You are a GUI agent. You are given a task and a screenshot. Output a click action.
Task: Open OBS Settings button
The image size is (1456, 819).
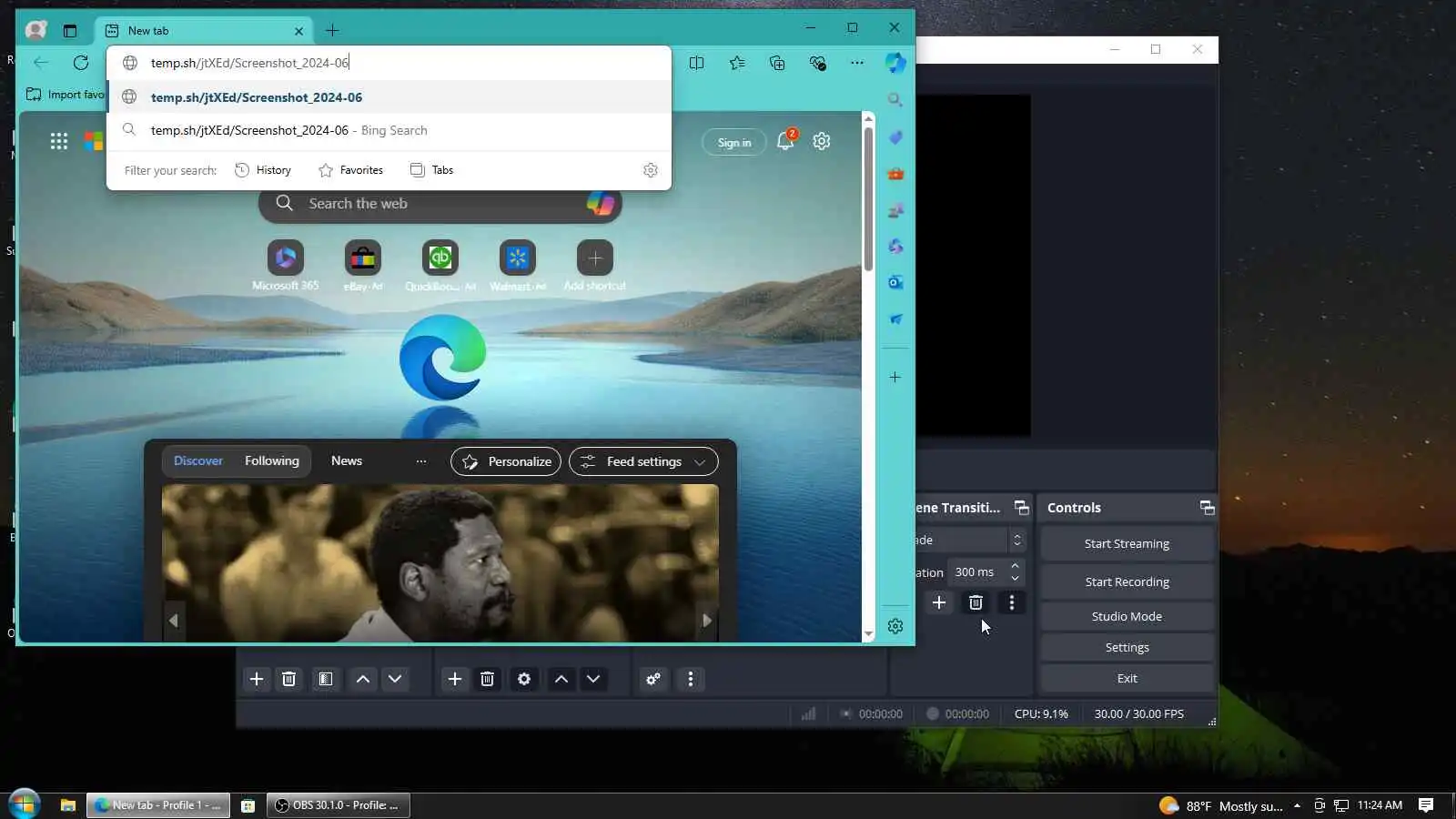tap(1127, 648)
